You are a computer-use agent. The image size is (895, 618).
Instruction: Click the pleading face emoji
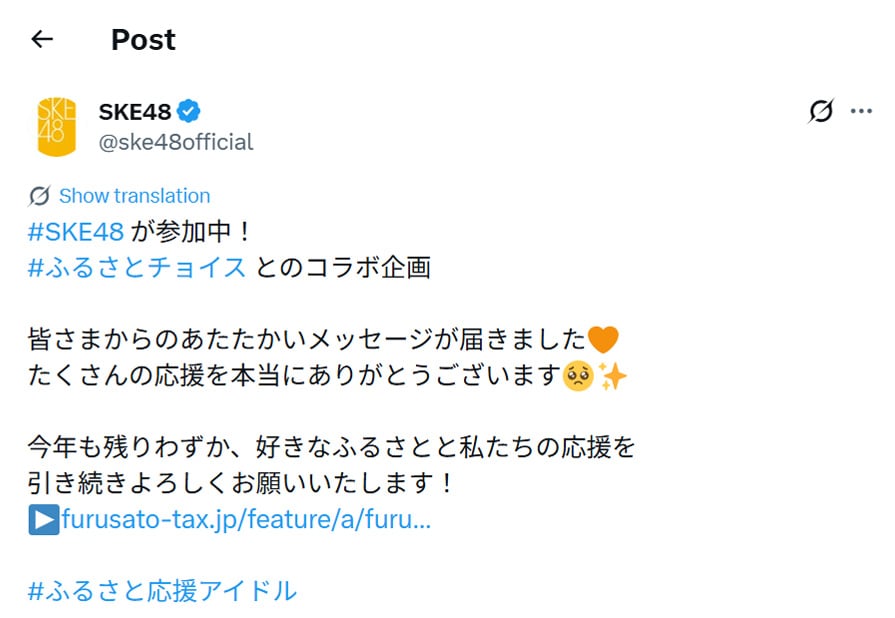coord(578,376)
